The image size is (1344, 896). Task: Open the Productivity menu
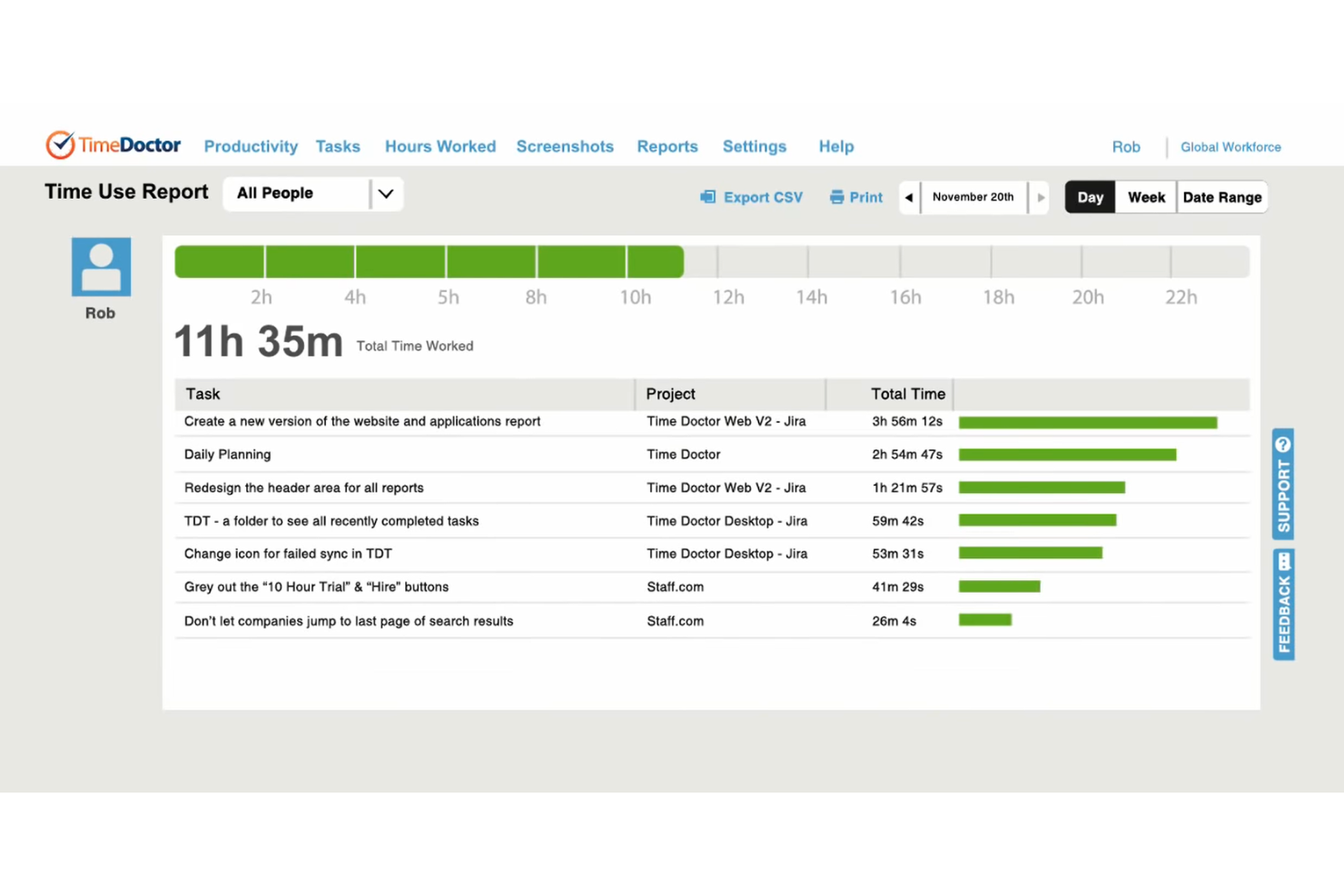(251, 146)
